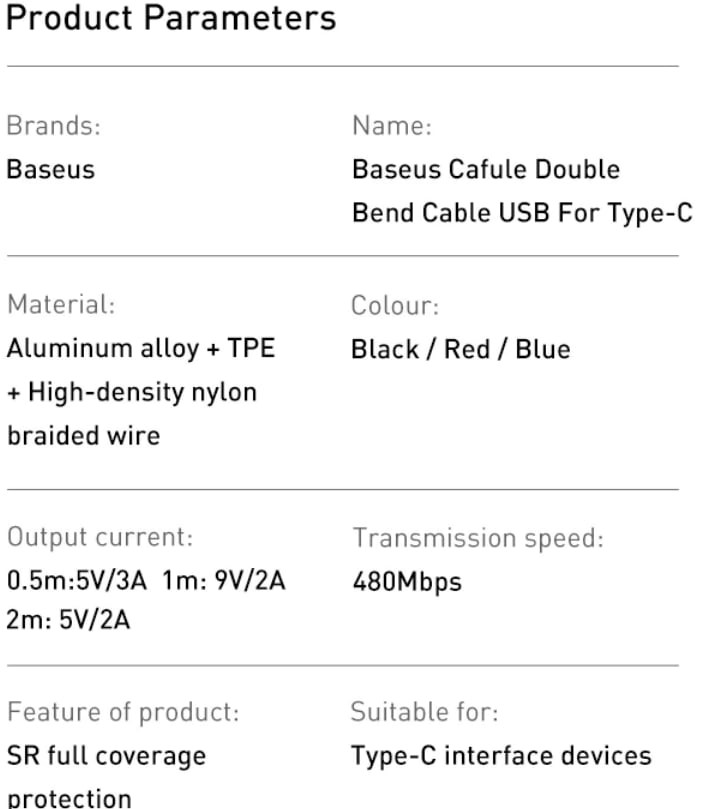
Task: Click the Product Parameters heading
Action: [x=171, y=19]
